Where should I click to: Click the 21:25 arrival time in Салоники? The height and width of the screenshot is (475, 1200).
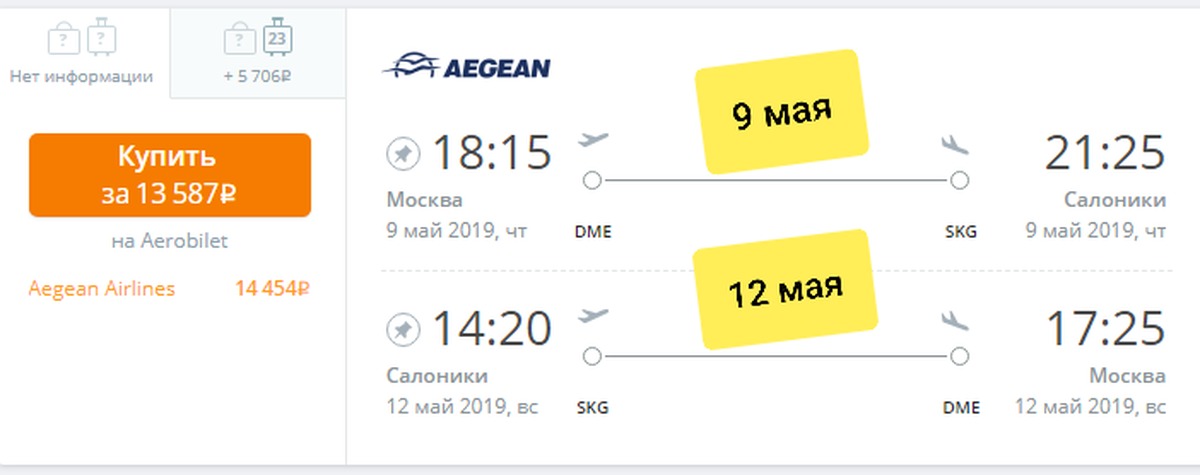tap(1105, 153)
